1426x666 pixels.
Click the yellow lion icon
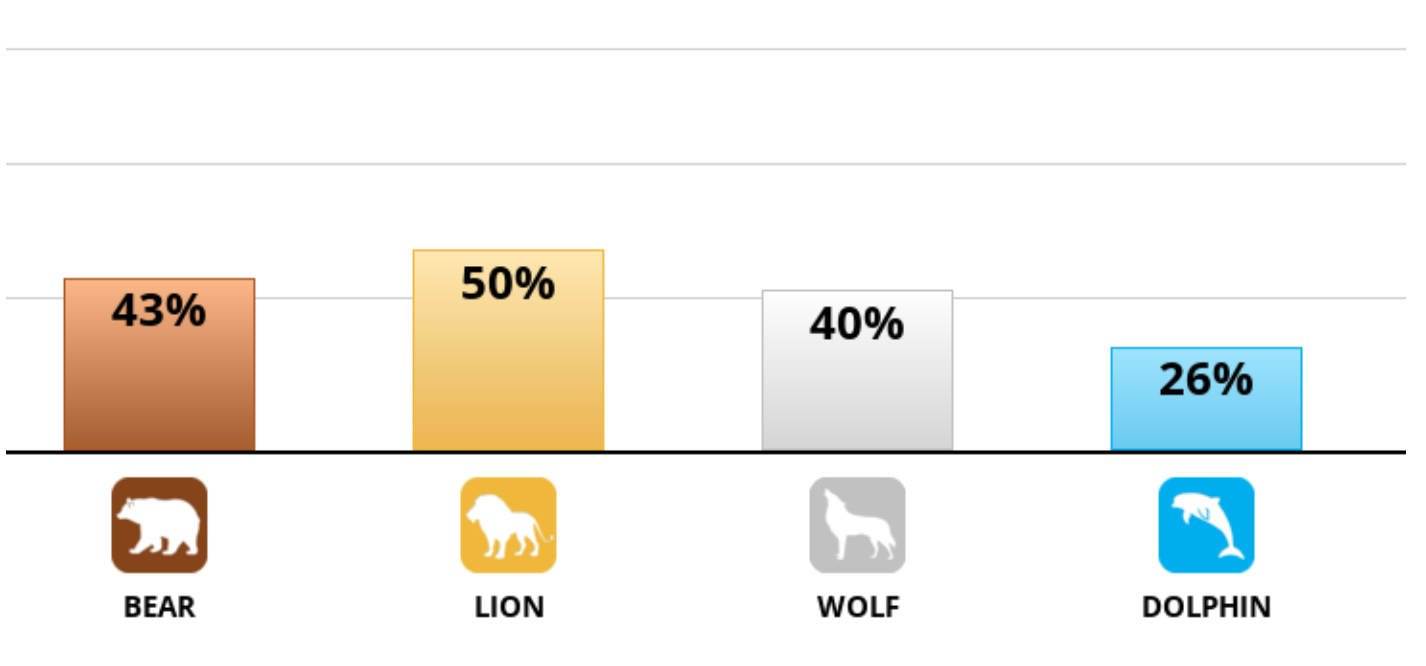(x=508, y=525)
